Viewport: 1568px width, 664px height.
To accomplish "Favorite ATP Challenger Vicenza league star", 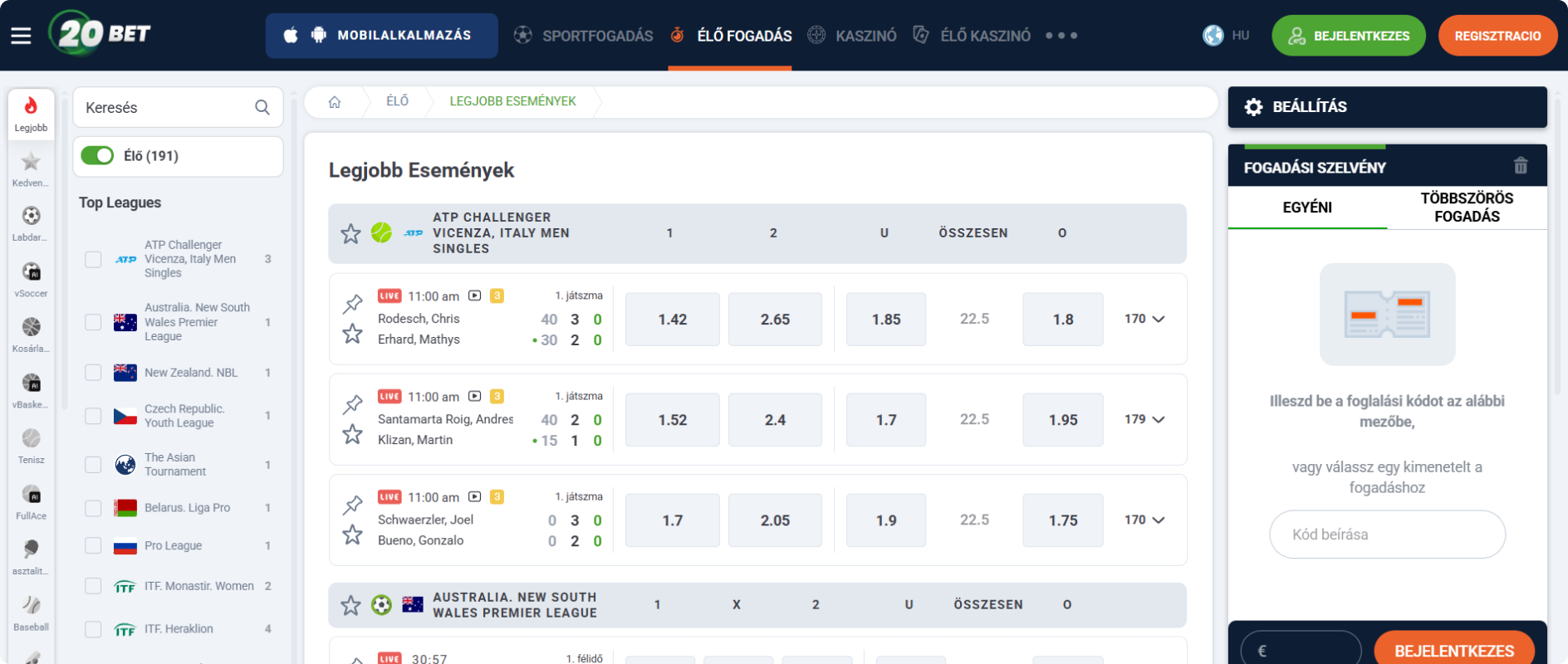I will [x=350, y=233].
